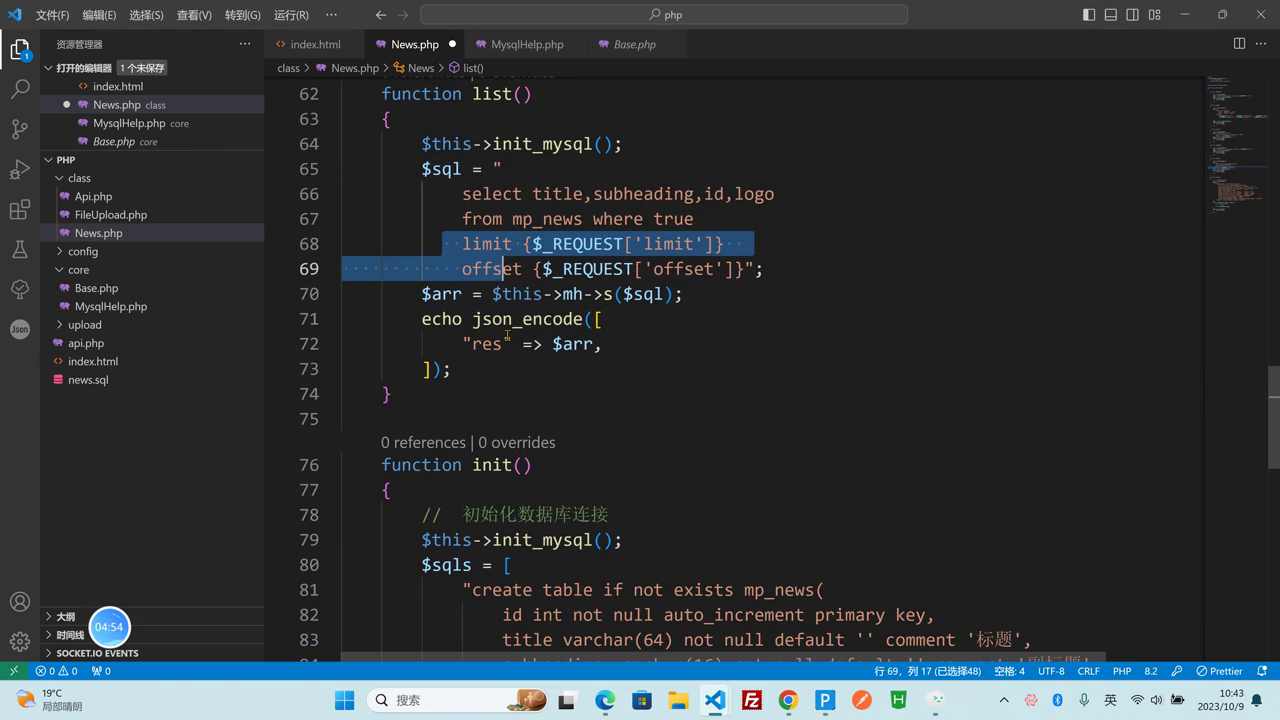This screenshot has height=720, width=1280.
Task: Open Google Chrome from taskbar
Action: pyautogui.click(x=788, y=700)
